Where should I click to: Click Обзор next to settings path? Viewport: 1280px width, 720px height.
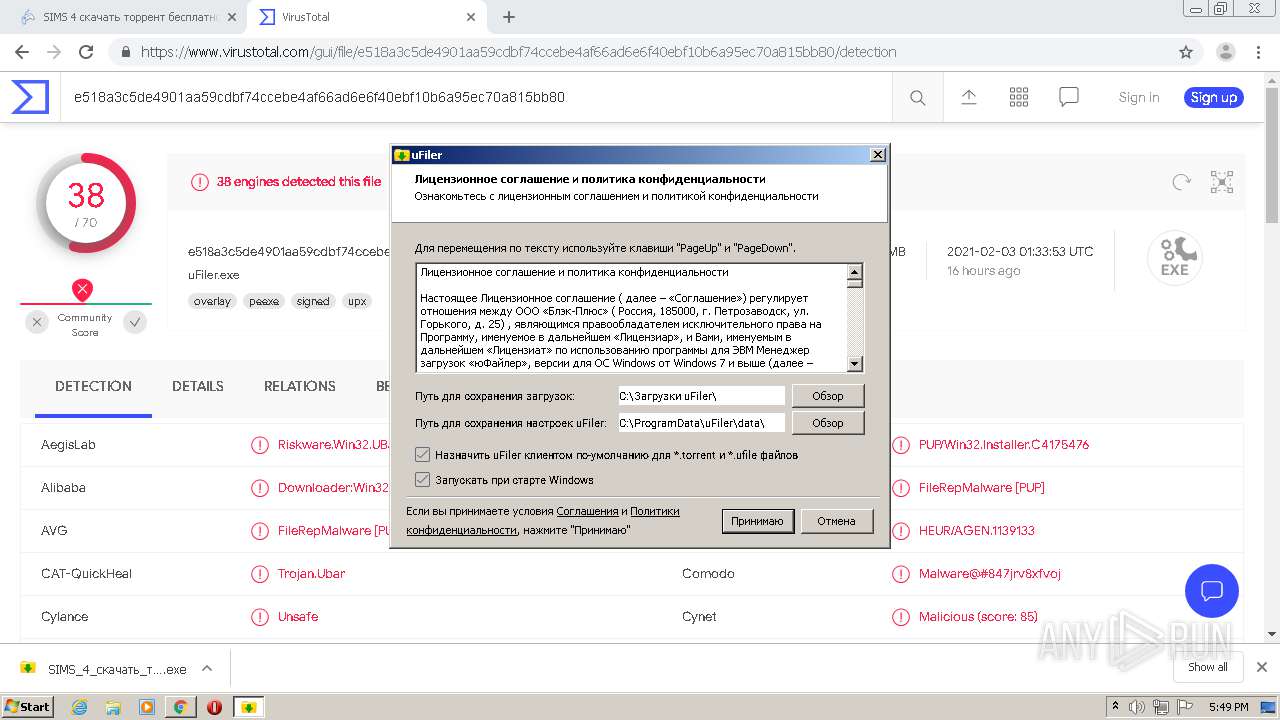(828, 423)
